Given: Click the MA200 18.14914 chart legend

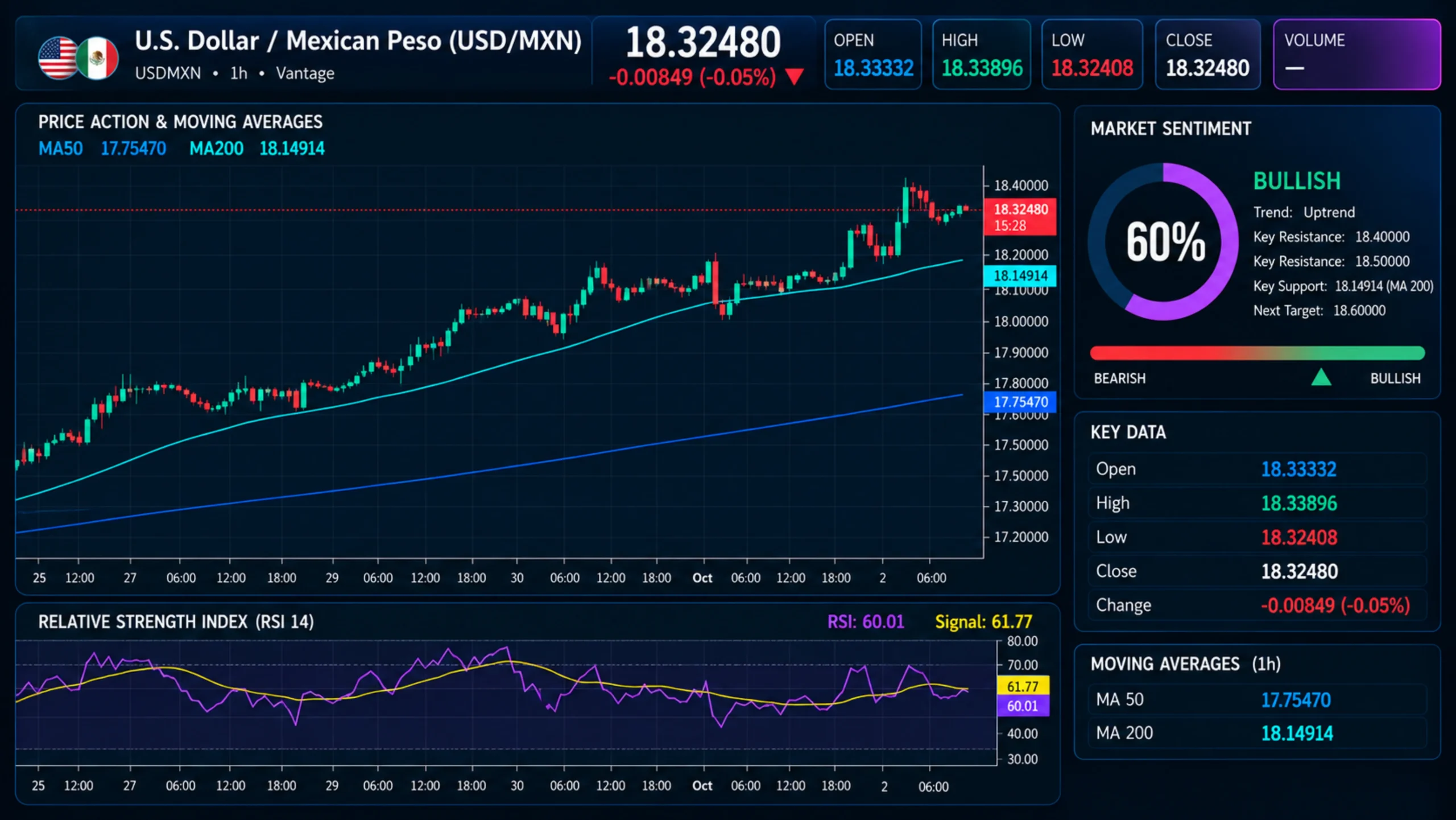Looking at the screenshot, I should coord(257,149).
